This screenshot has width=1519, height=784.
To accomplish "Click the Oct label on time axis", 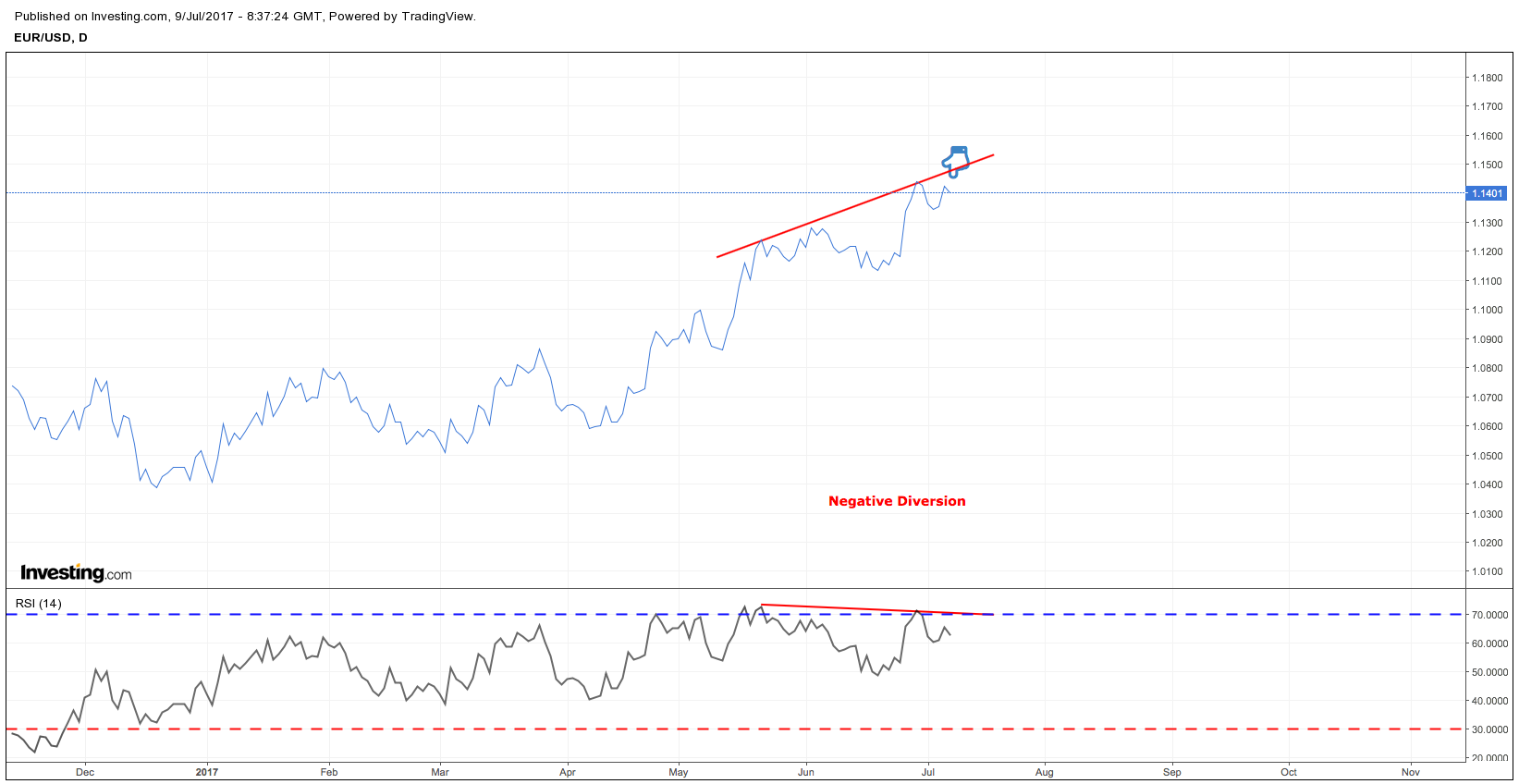I will pos(1289,772).
